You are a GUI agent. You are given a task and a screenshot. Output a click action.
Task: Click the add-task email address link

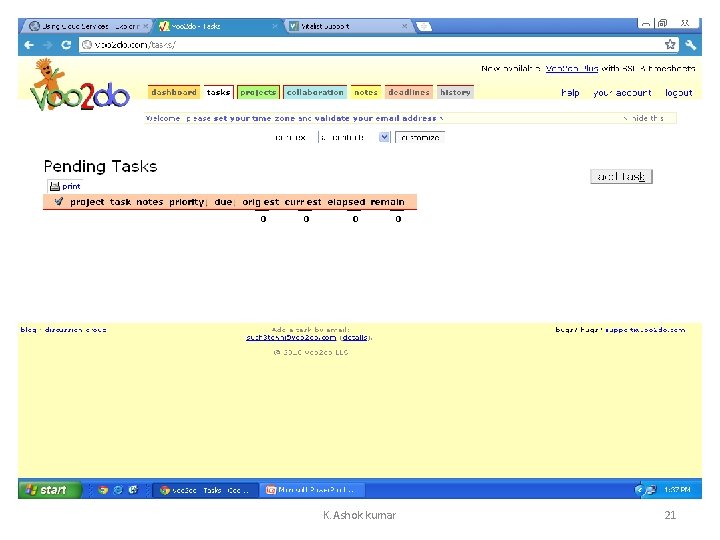coord(291,338)
